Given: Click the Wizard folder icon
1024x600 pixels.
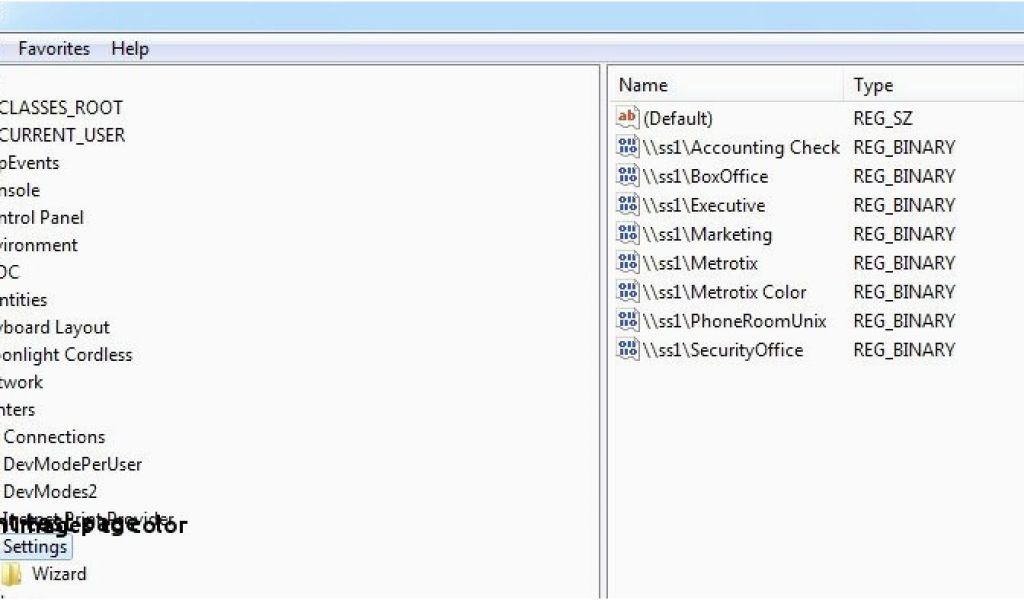Looking at the screenshot, I should (11, 574).
